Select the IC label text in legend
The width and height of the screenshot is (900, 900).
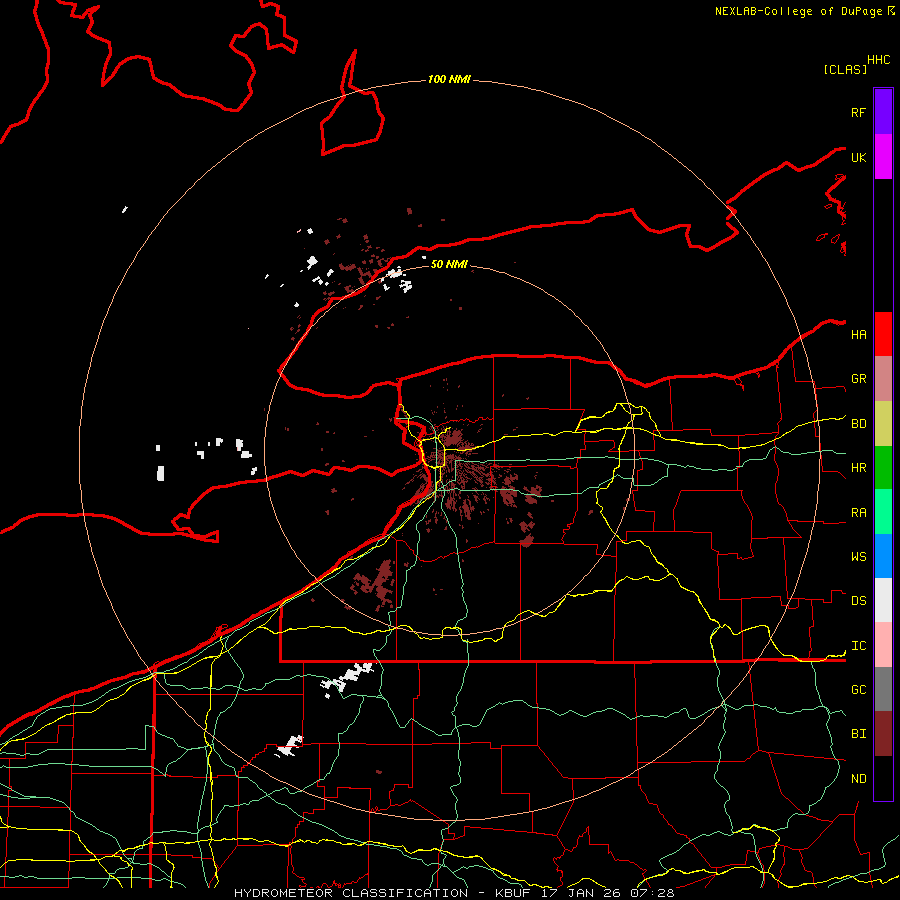858,646
